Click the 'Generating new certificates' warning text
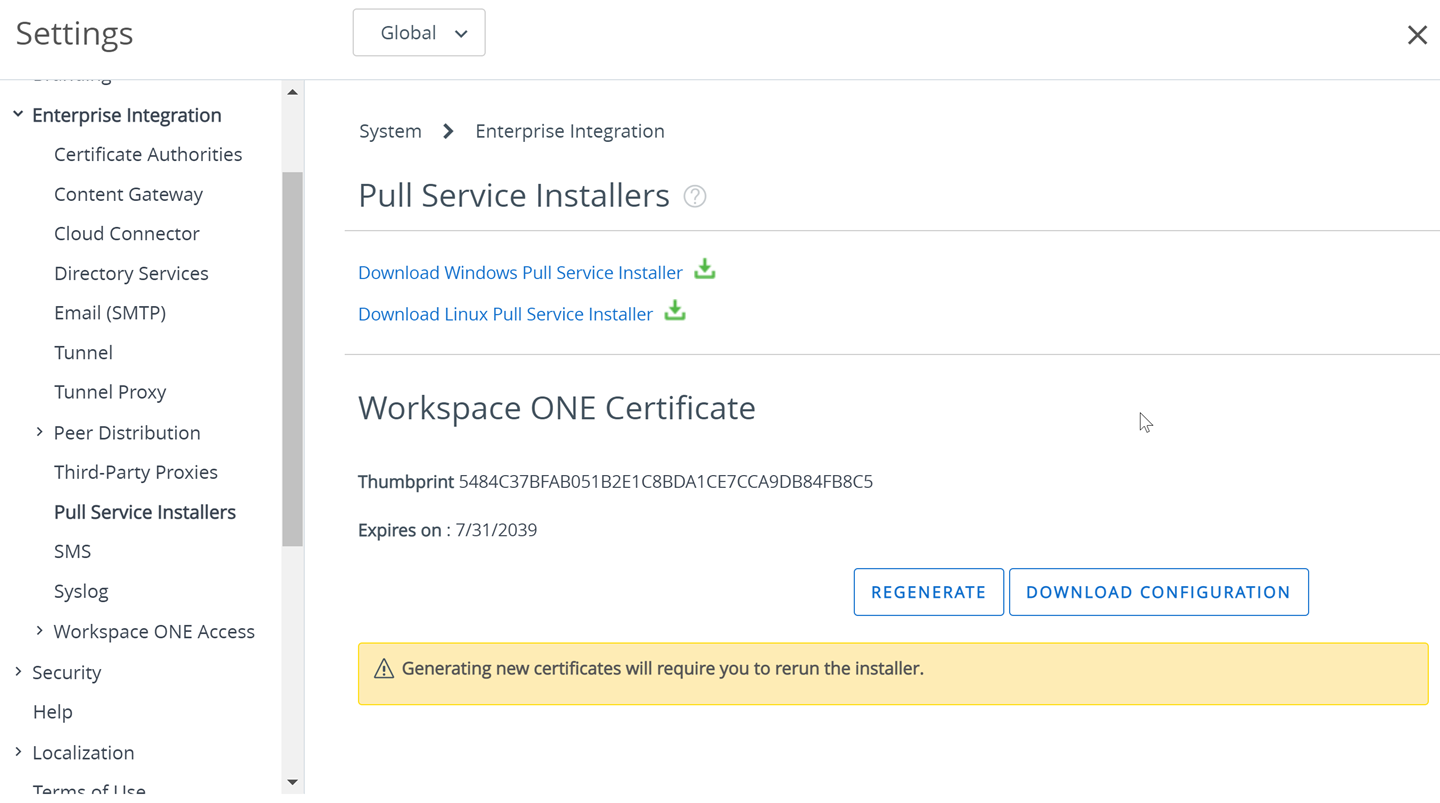The image size is (1440, 803). coord(663,668)
